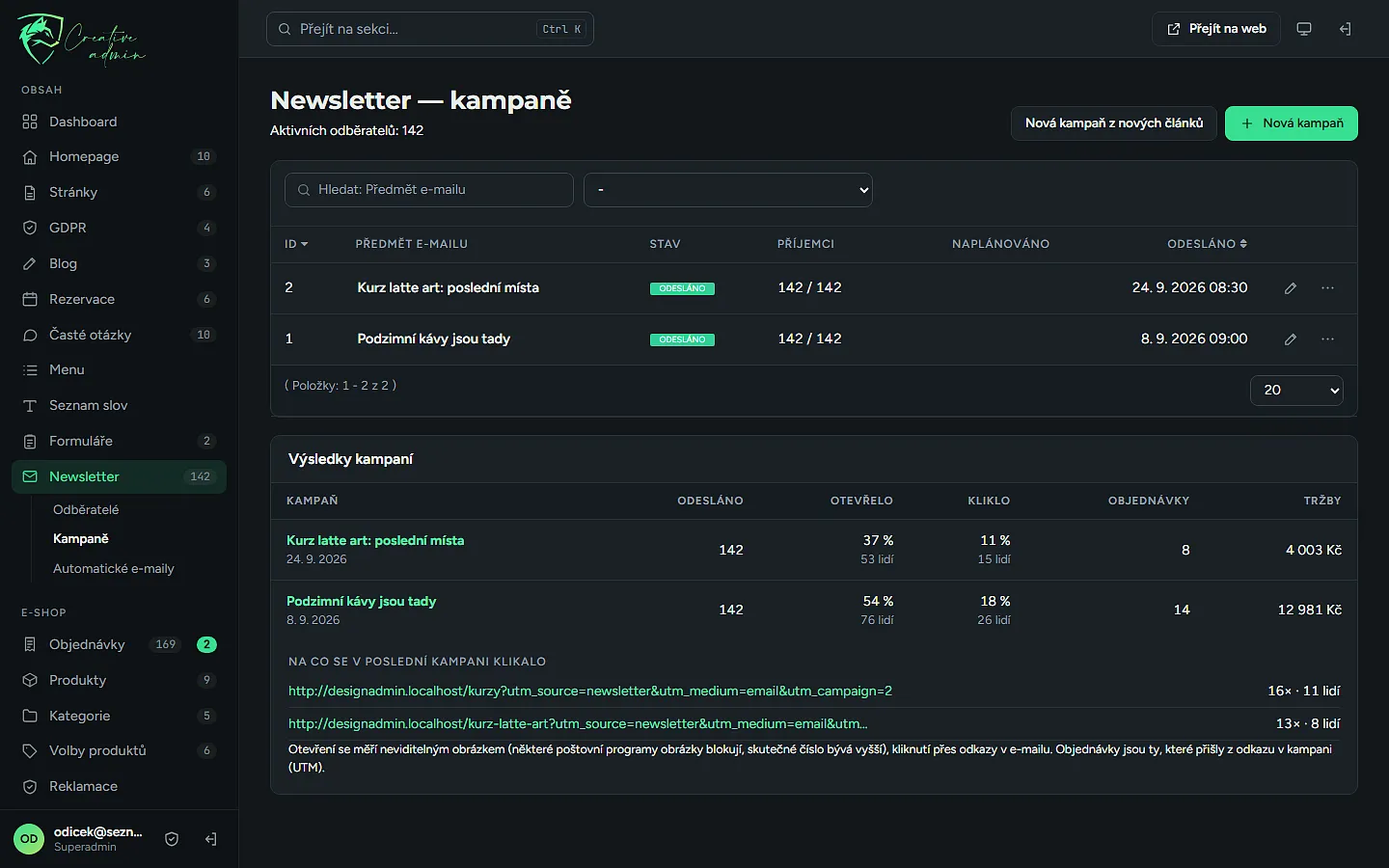Click the logout icon in the top bar
Image resolution: width=1389 pixels, height=868 pixels.
pyautogui.click(x=1345, y=29)
